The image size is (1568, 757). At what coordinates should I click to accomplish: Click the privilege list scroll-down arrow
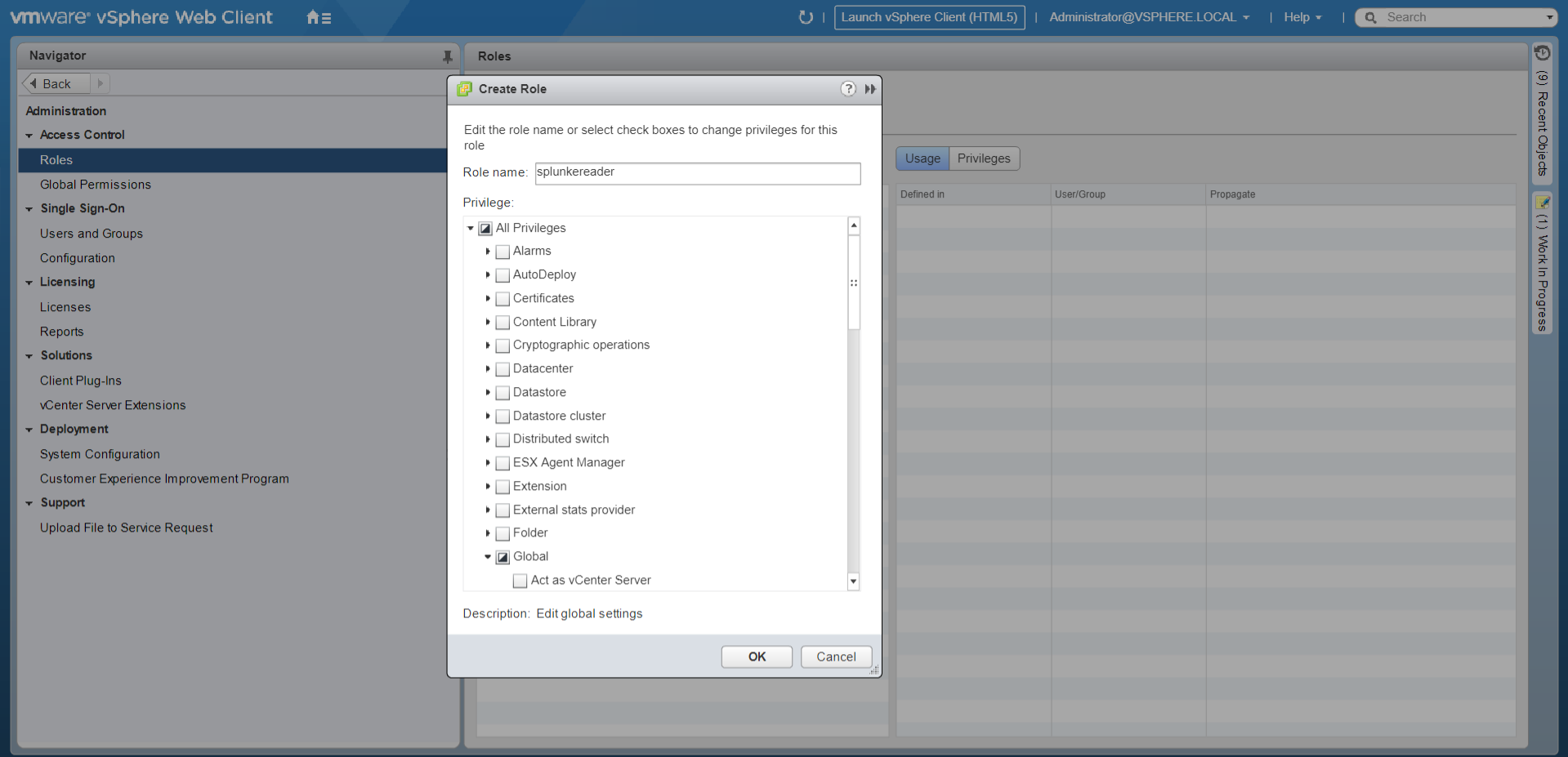pyautogui.click(x=854, y=581)
